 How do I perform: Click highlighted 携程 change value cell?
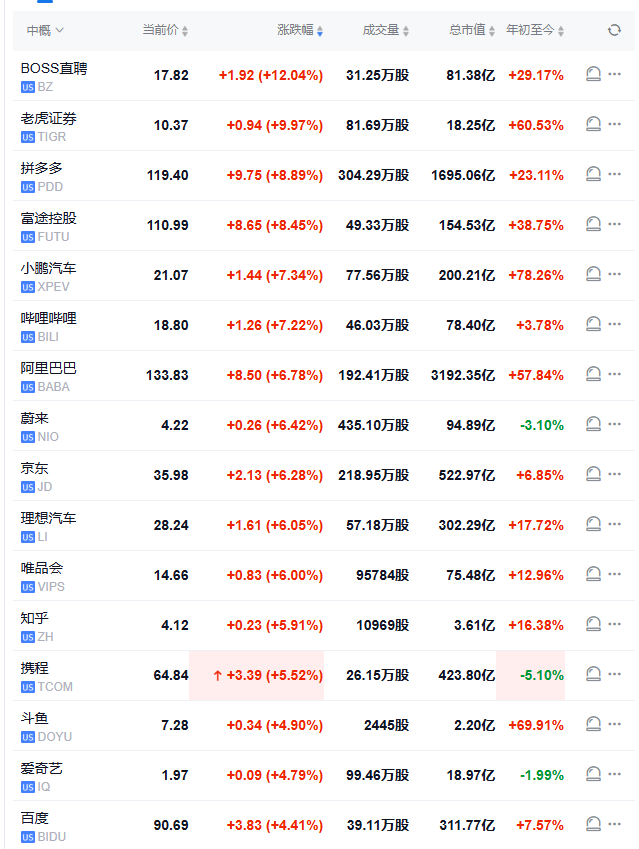tap(257, 675)
